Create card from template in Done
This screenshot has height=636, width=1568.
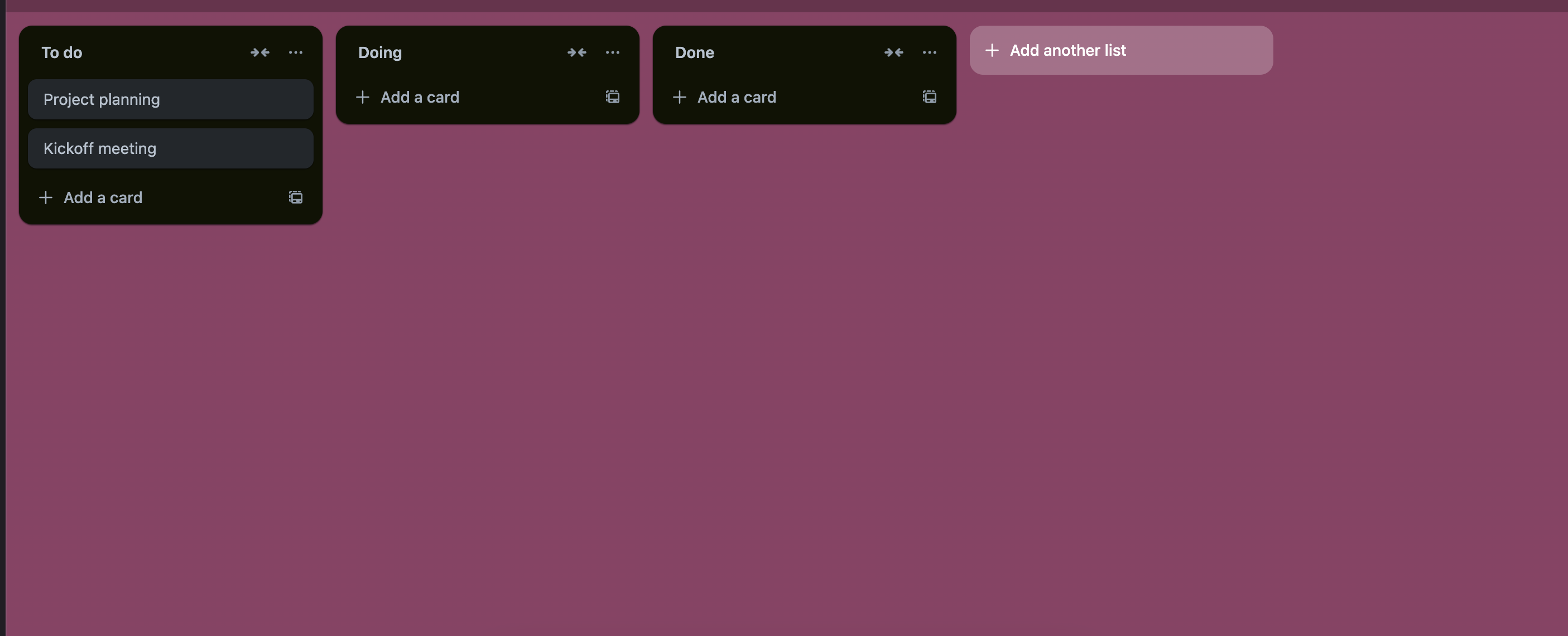point(930,97)
